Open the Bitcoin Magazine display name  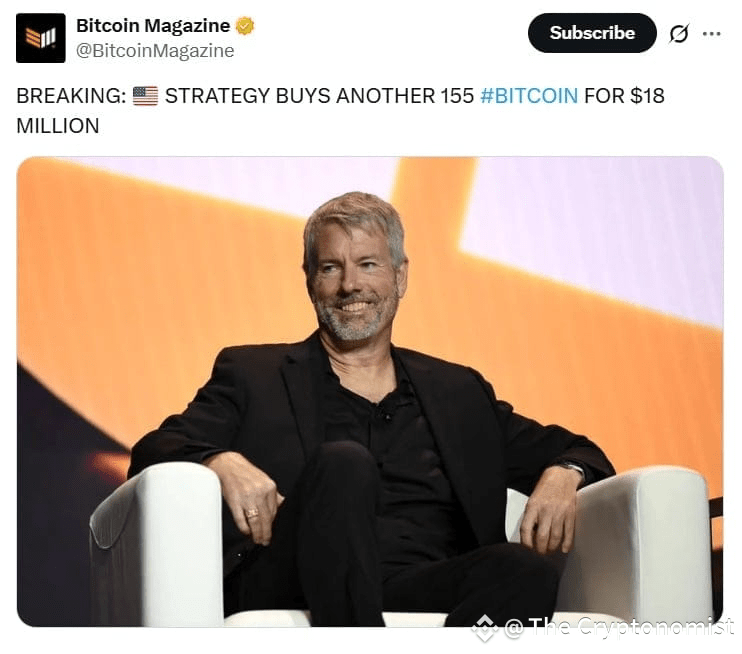click(153, 26)
